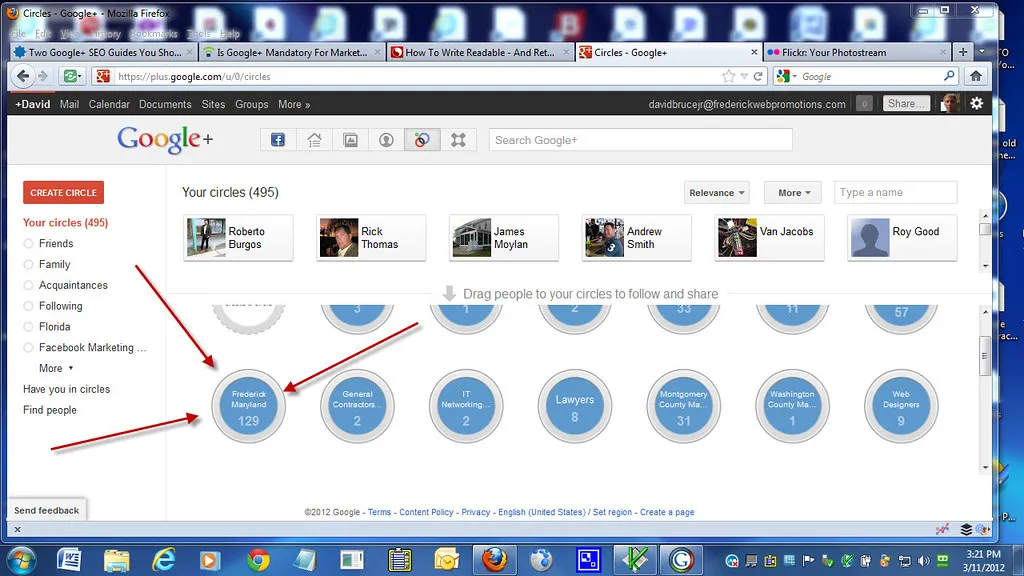Select Andrew Smith person card

click(x=637, y=238)
